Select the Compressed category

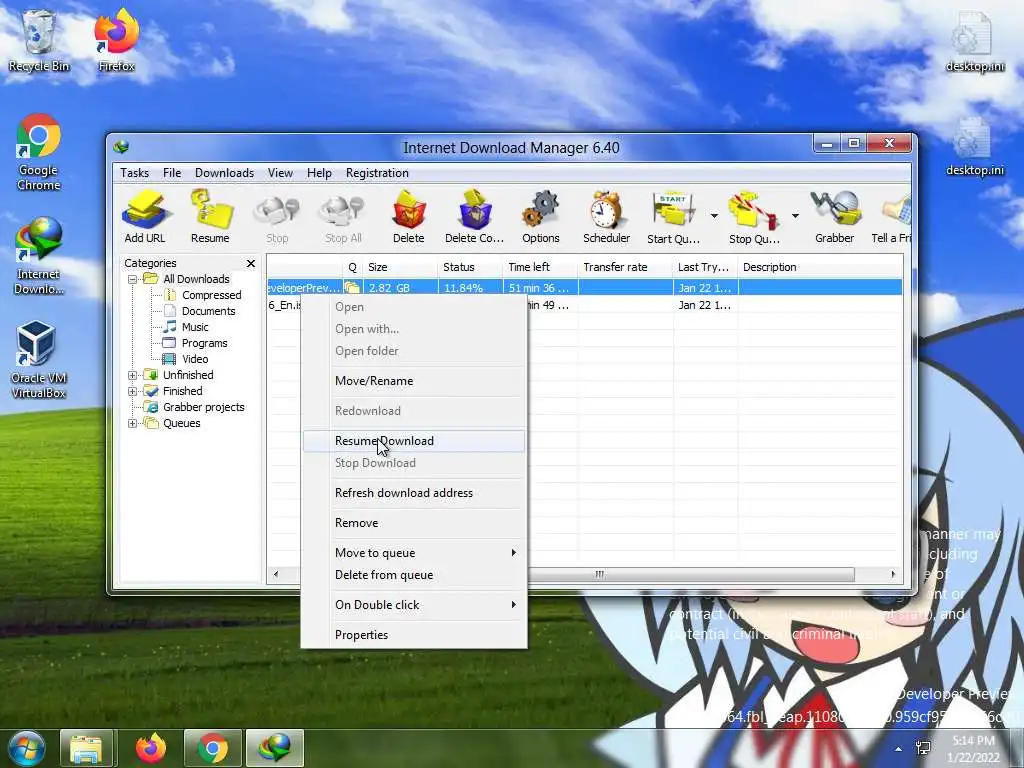pos(212,295)
